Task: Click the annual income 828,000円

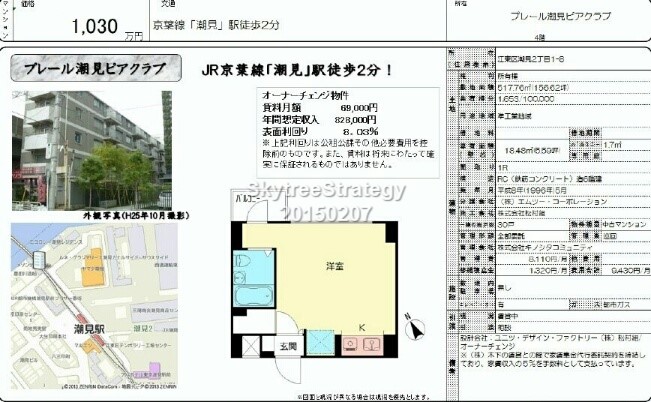Action: click(x=355, y=120)
